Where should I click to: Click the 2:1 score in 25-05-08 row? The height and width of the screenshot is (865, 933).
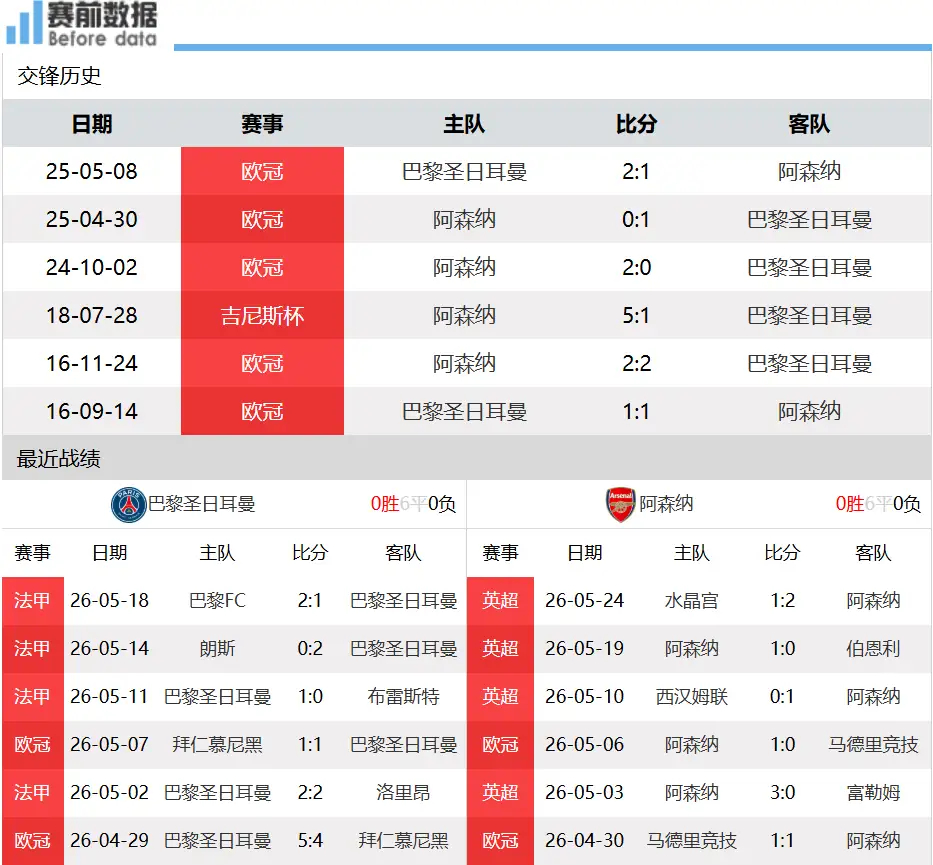tap(636, 171)
